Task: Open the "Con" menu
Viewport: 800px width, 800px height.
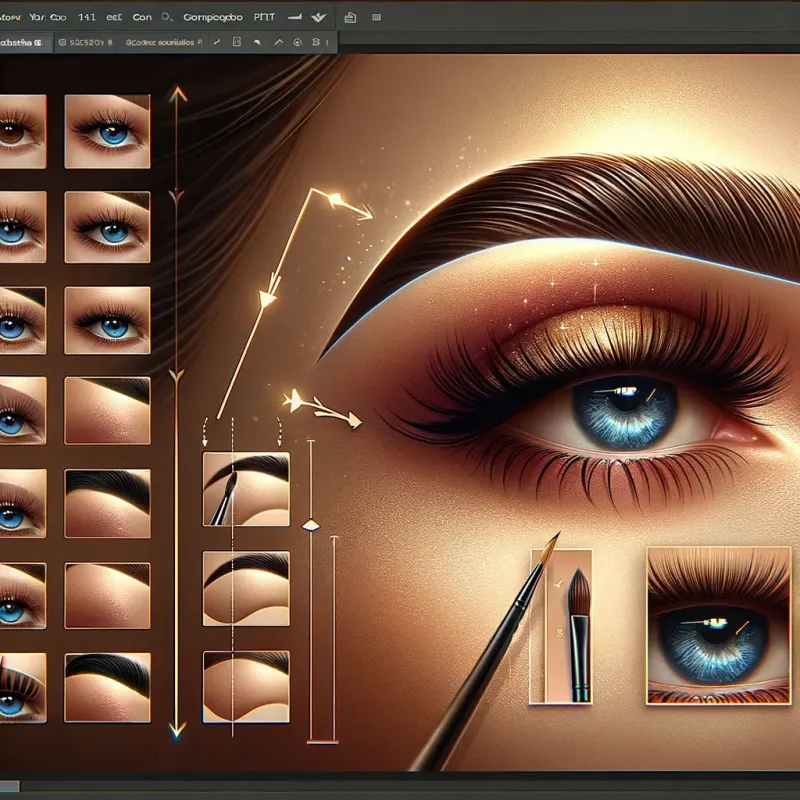Action: point(142,17)
